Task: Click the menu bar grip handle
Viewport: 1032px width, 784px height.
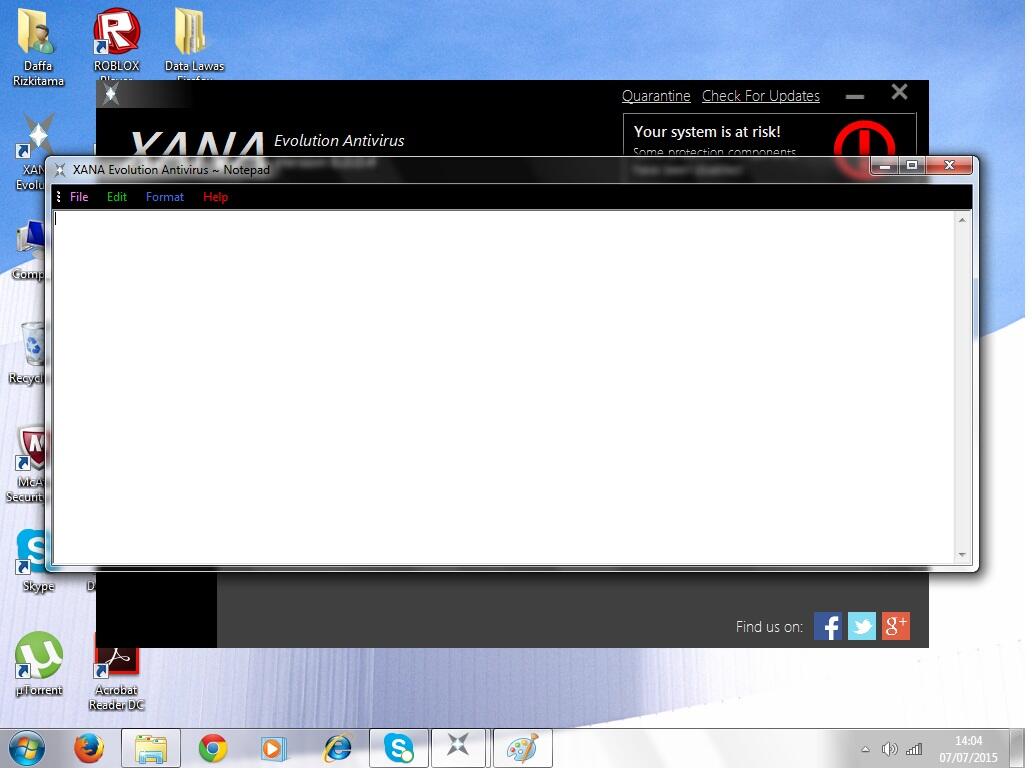Action: click(59, 197)
